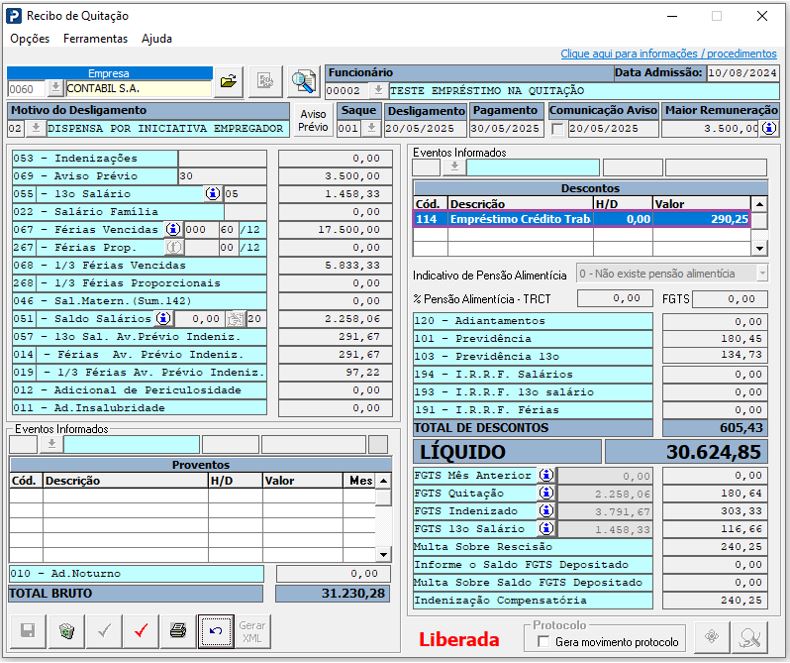Click Férias Vencidas value 17.500,00
The width and height of the screenshot is (790, 663).
pos(335,229)
